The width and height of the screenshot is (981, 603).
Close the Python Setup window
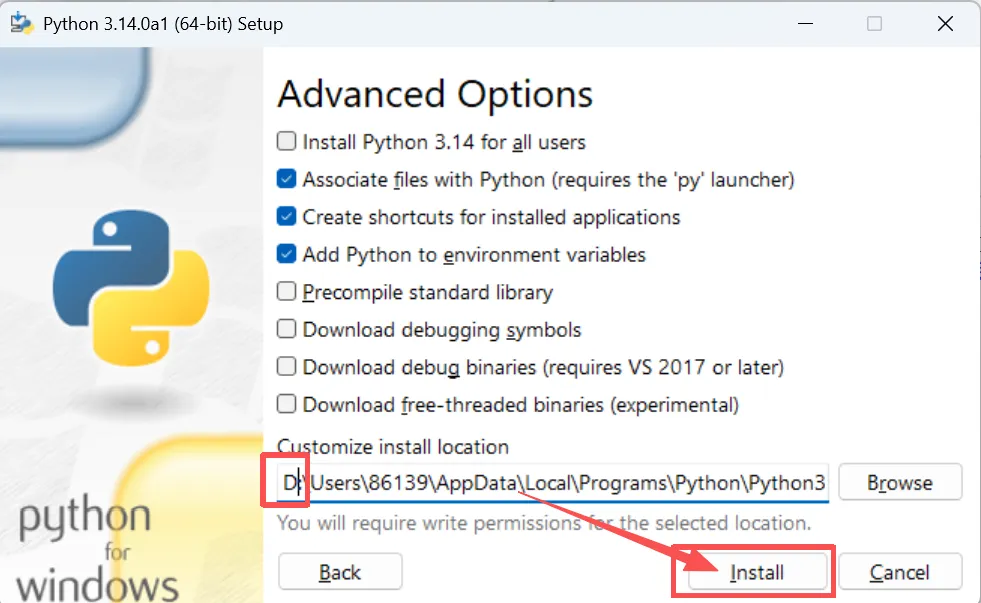pyautogui.click(x=945, y=24)
